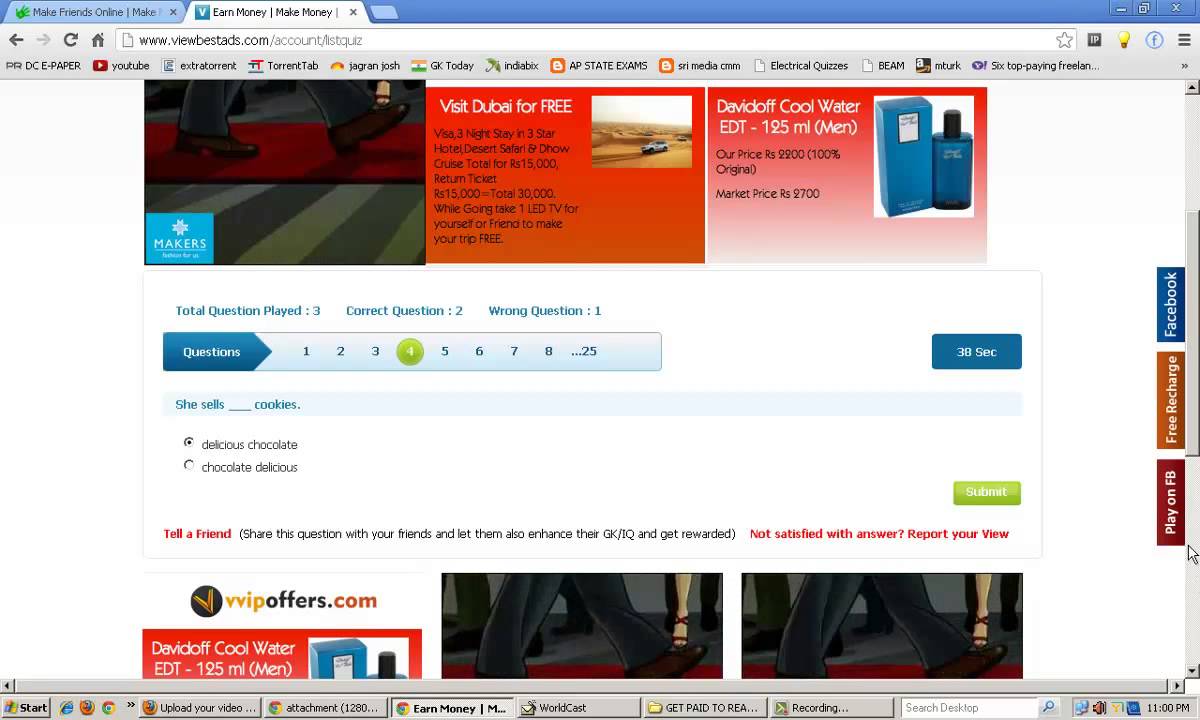Screen dimensions: 1200x720
Task: Click the highlighted question 4 marker
Action: tap(410, 351)
